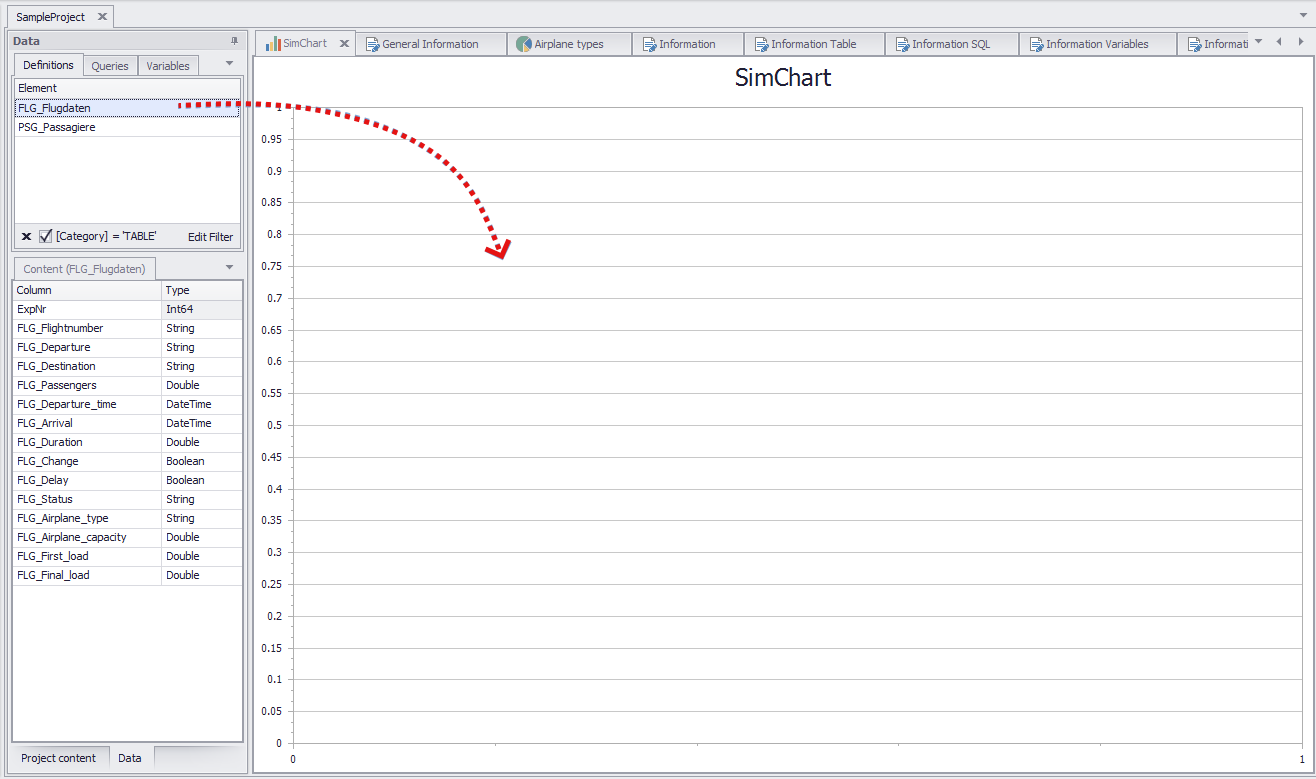Click the X icon to remove the Category filter
This screenshot has height=779, width=1316.
[26, 236]
